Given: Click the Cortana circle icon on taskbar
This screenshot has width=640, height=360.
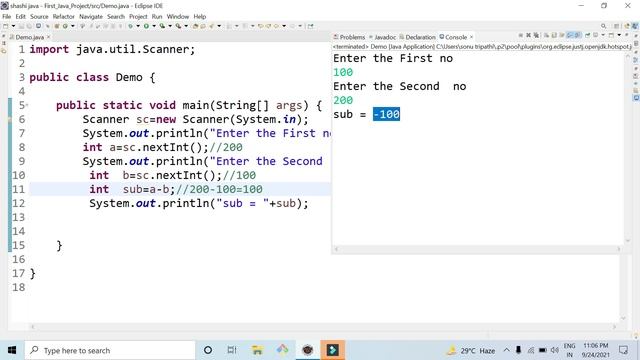Looking at the screenshot, I should pyautogui.click(x=208, y=350).
